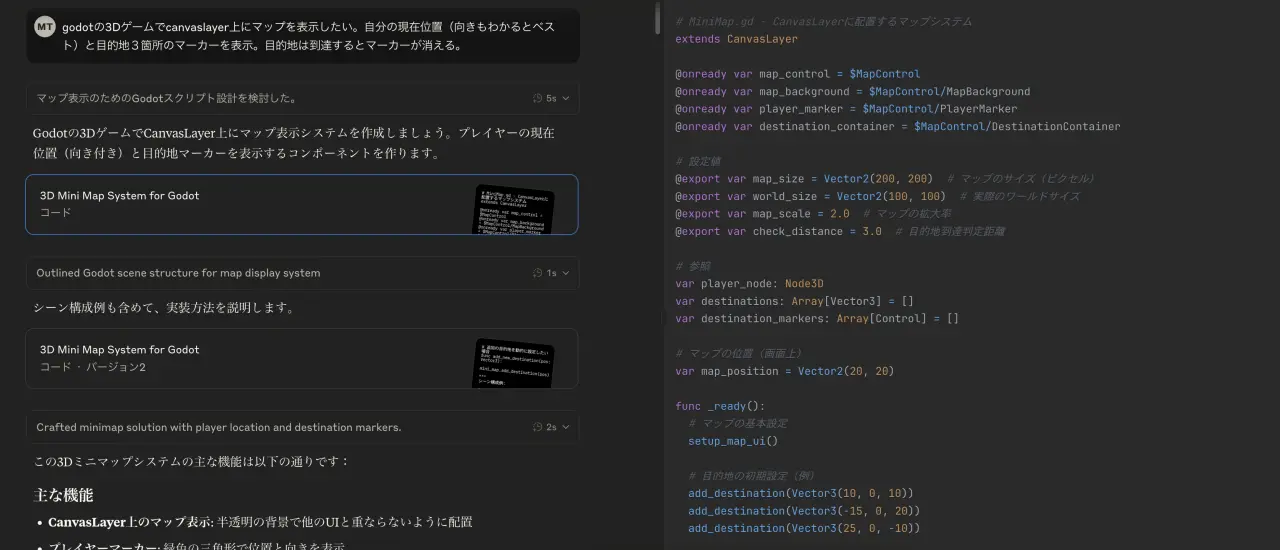1280x550 pixels.
Task: Click the '主な機能' heading
Action: 63,495
